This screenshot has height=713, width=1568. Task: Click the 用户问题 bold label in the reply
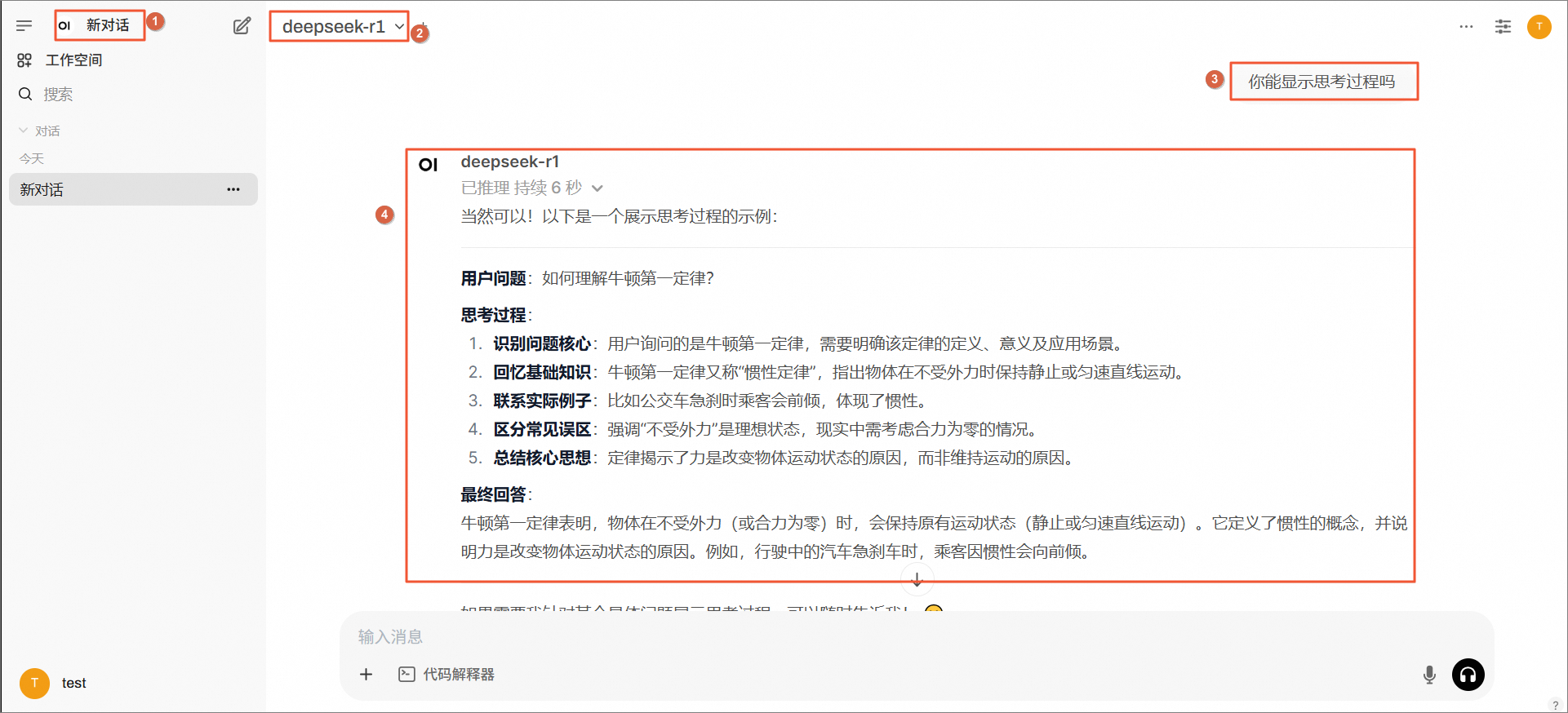tap(494, 279)
